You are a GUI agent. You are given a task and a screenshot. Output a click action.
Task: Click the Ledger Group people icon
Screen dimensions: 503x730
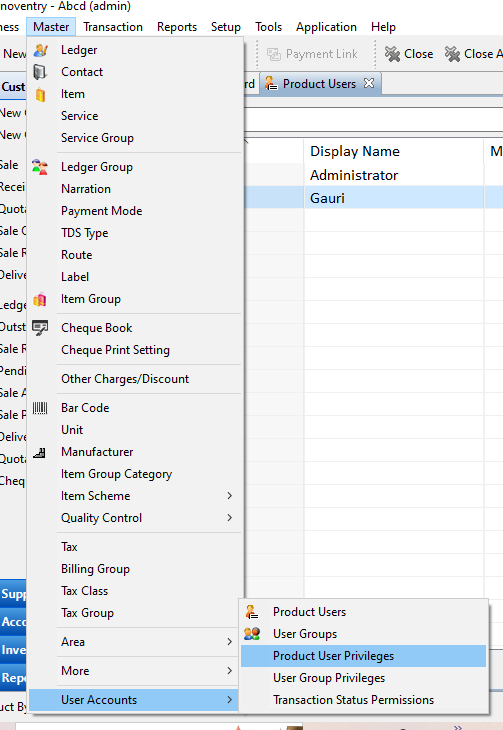click(40, 167)
